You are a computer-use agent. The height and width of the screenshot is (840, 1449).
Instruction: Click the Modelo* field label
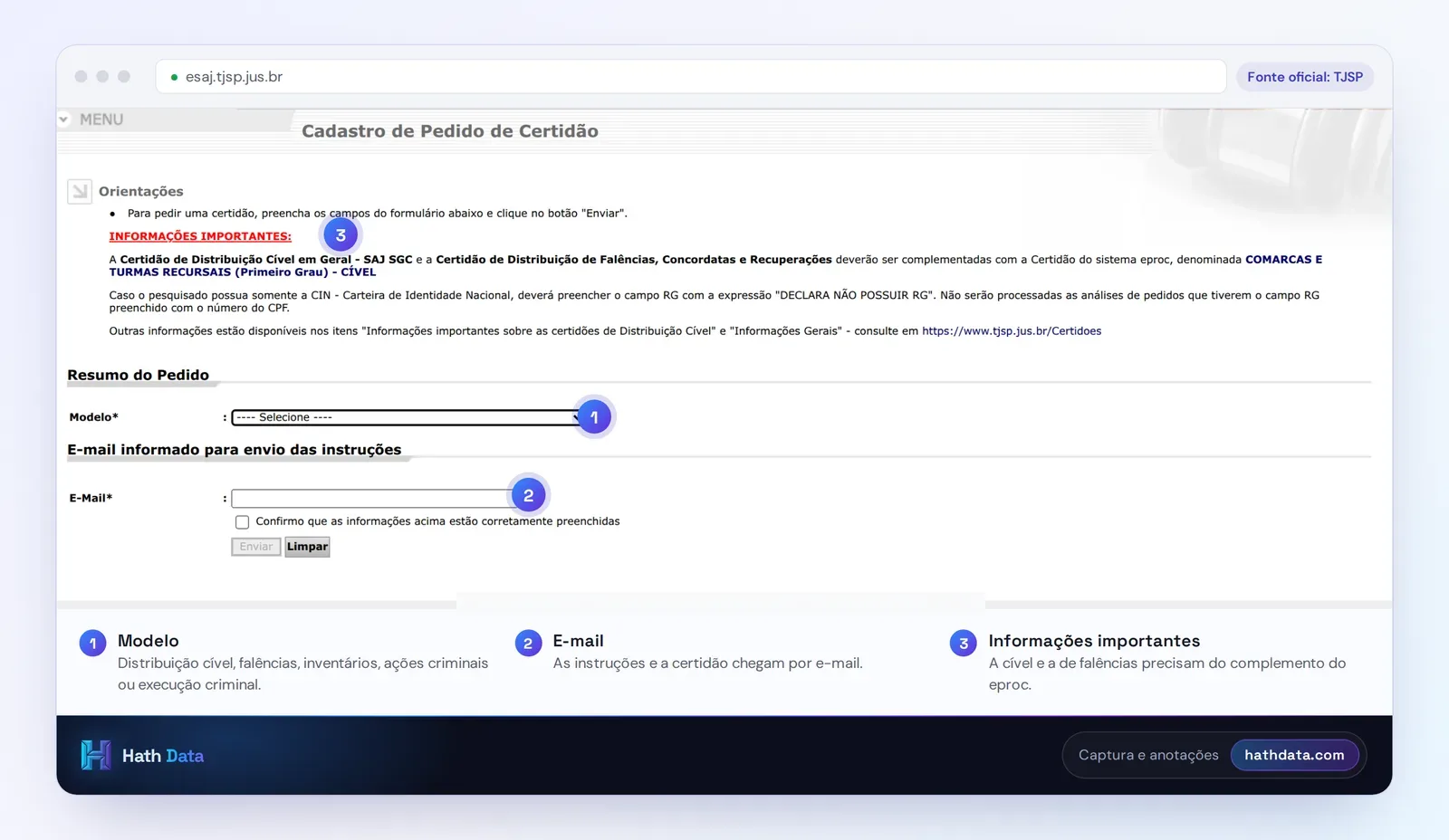click(x=94, y=417)
